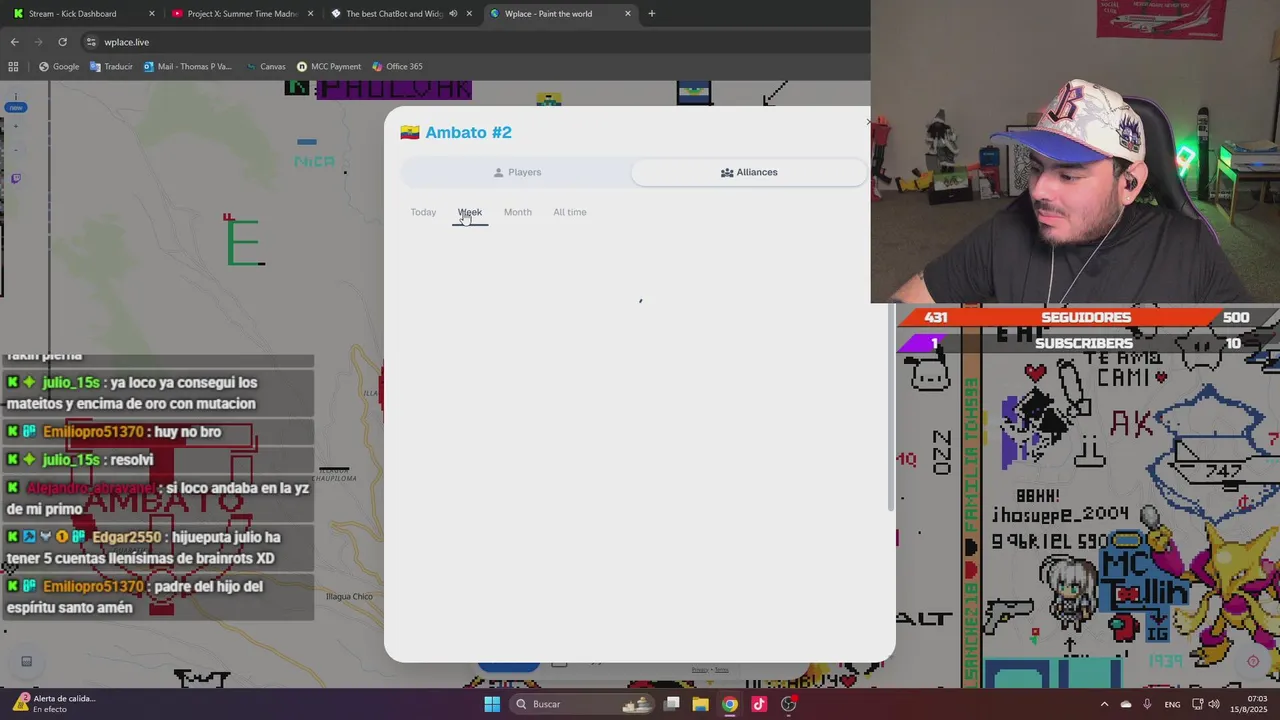Open the volume tray icon
Viewport: 1280px width, 720px height.
coord(1214,704)
